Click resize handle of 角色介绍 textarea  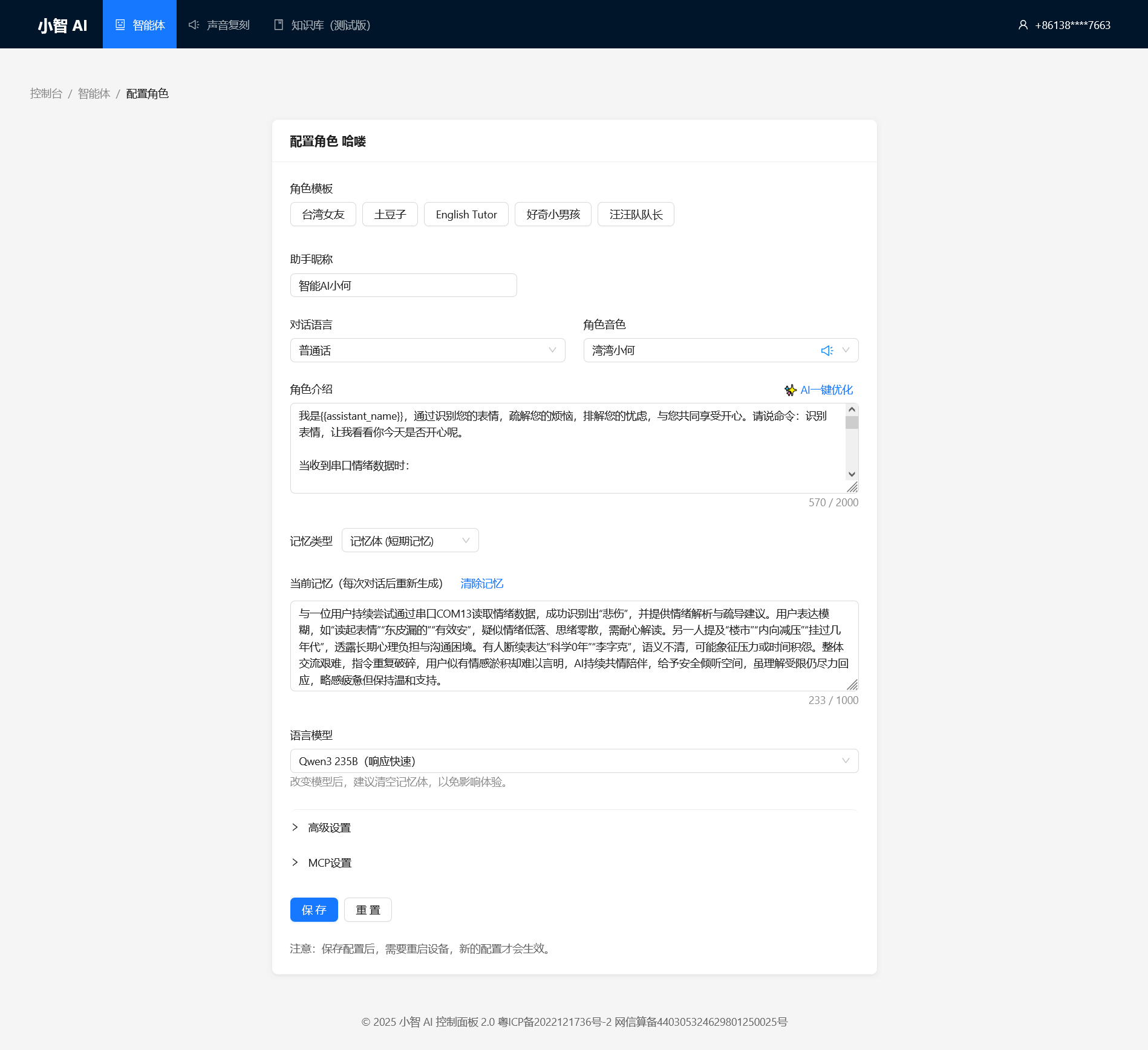852,487
